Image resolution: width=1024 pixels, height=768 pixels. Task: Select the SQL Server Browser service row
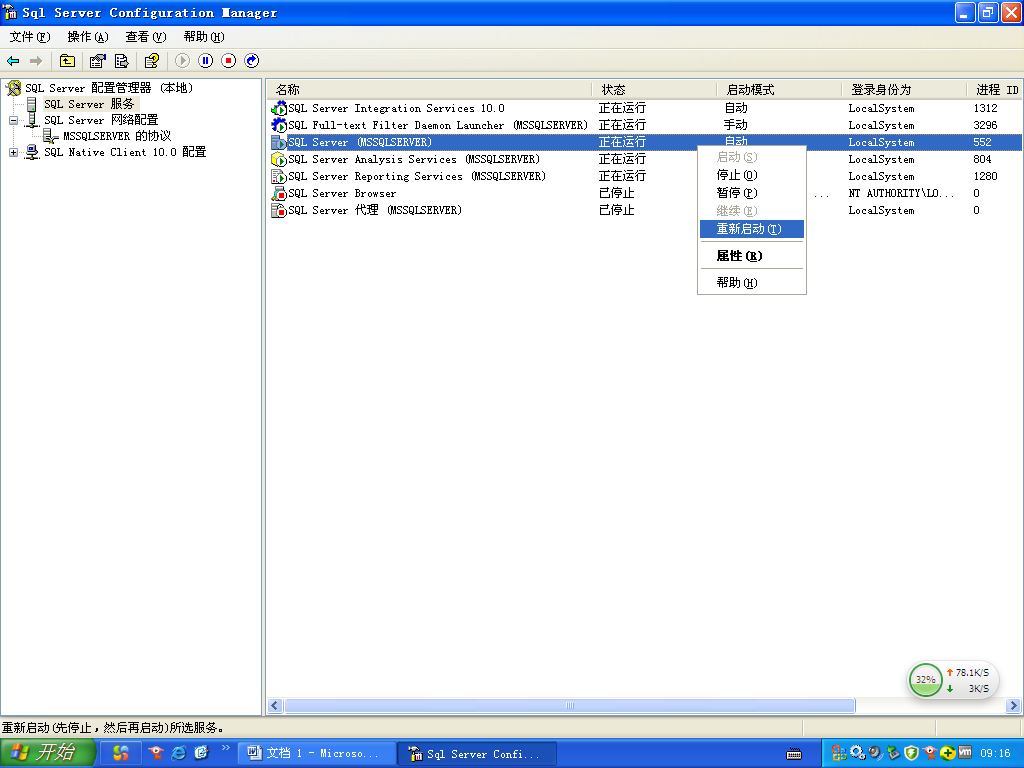[340, 193]
